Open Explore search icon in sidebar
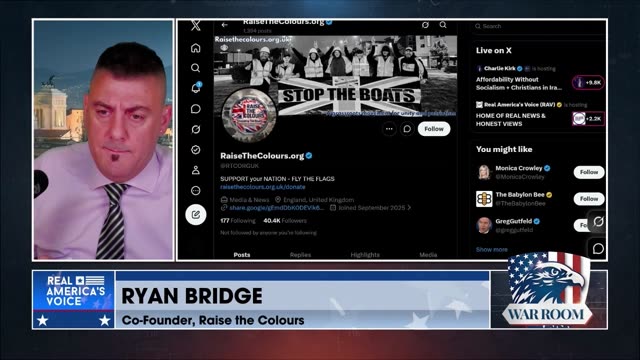Viewport: 640px width, 360px height. click(x=196, y=68)
